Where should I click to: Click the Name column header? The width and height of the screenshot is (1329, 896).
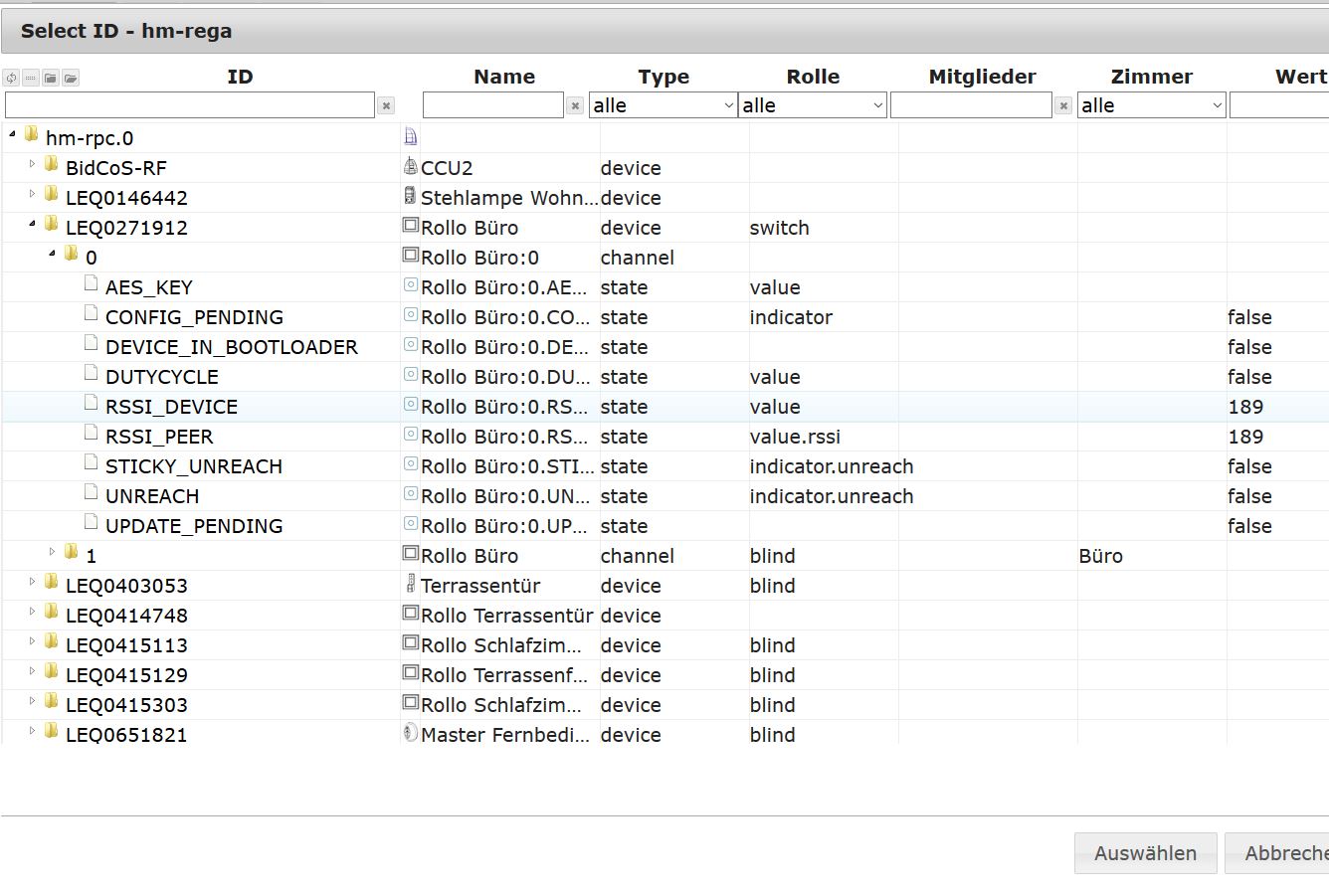504,77
